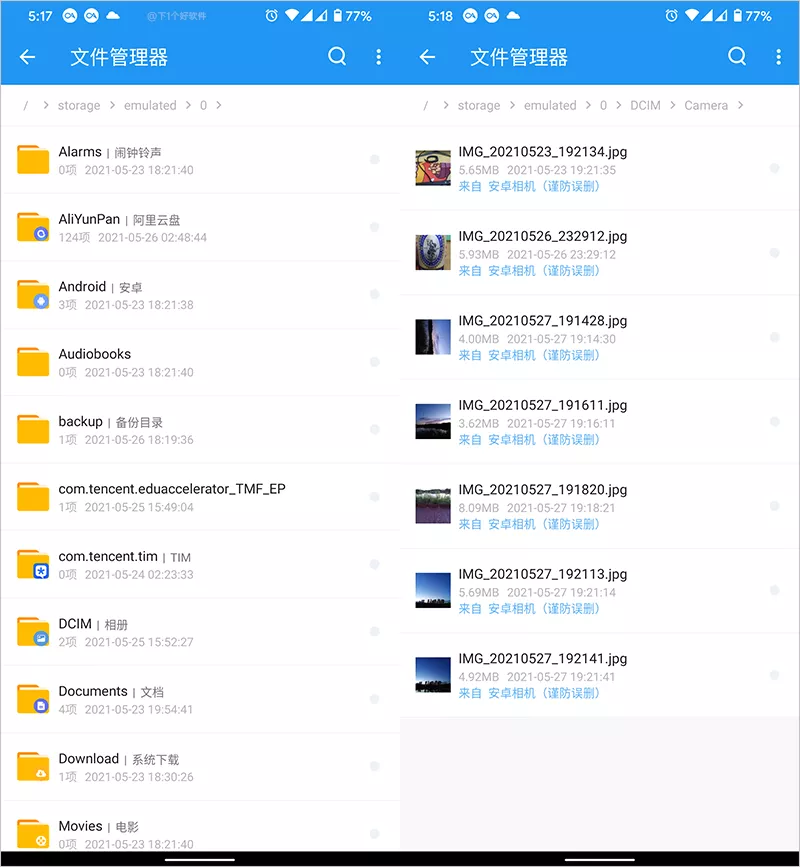This screenshot has width=800, height=867.
Task: Toggle the selection circle on the Audiobooks row
Action: [x=374, y=362]
